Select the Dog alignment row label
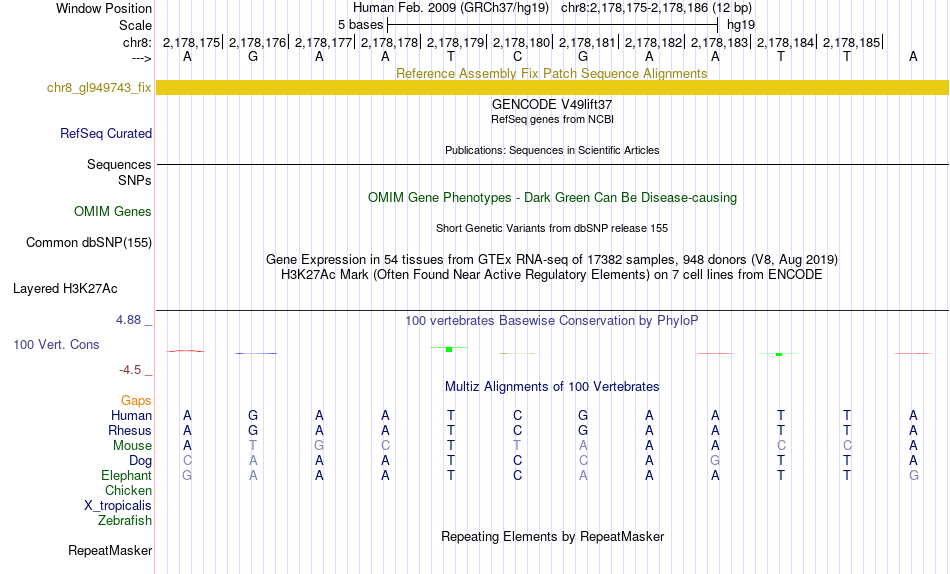 140,461
